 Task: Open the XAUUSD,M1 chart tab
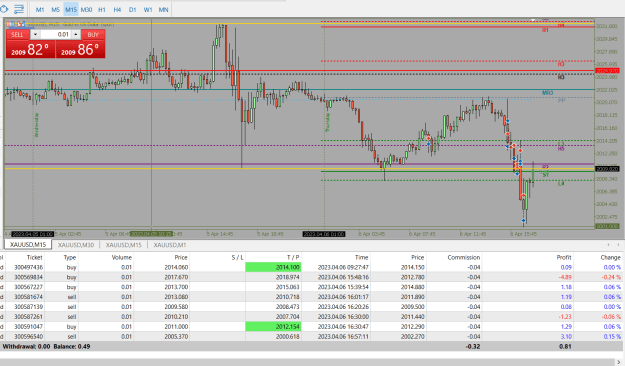[170, 245]
